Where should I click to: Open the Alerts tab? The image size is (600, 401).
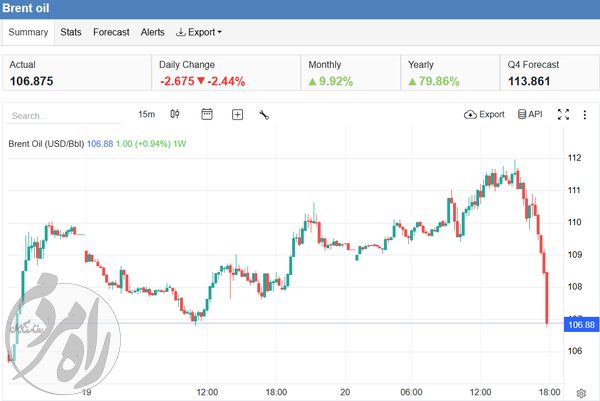pos(153,32)
